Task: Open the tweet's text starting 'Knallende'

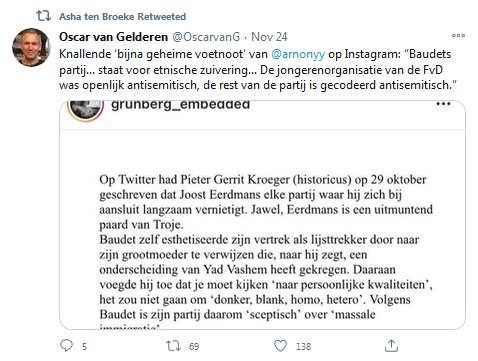Action: coord(257,70)
